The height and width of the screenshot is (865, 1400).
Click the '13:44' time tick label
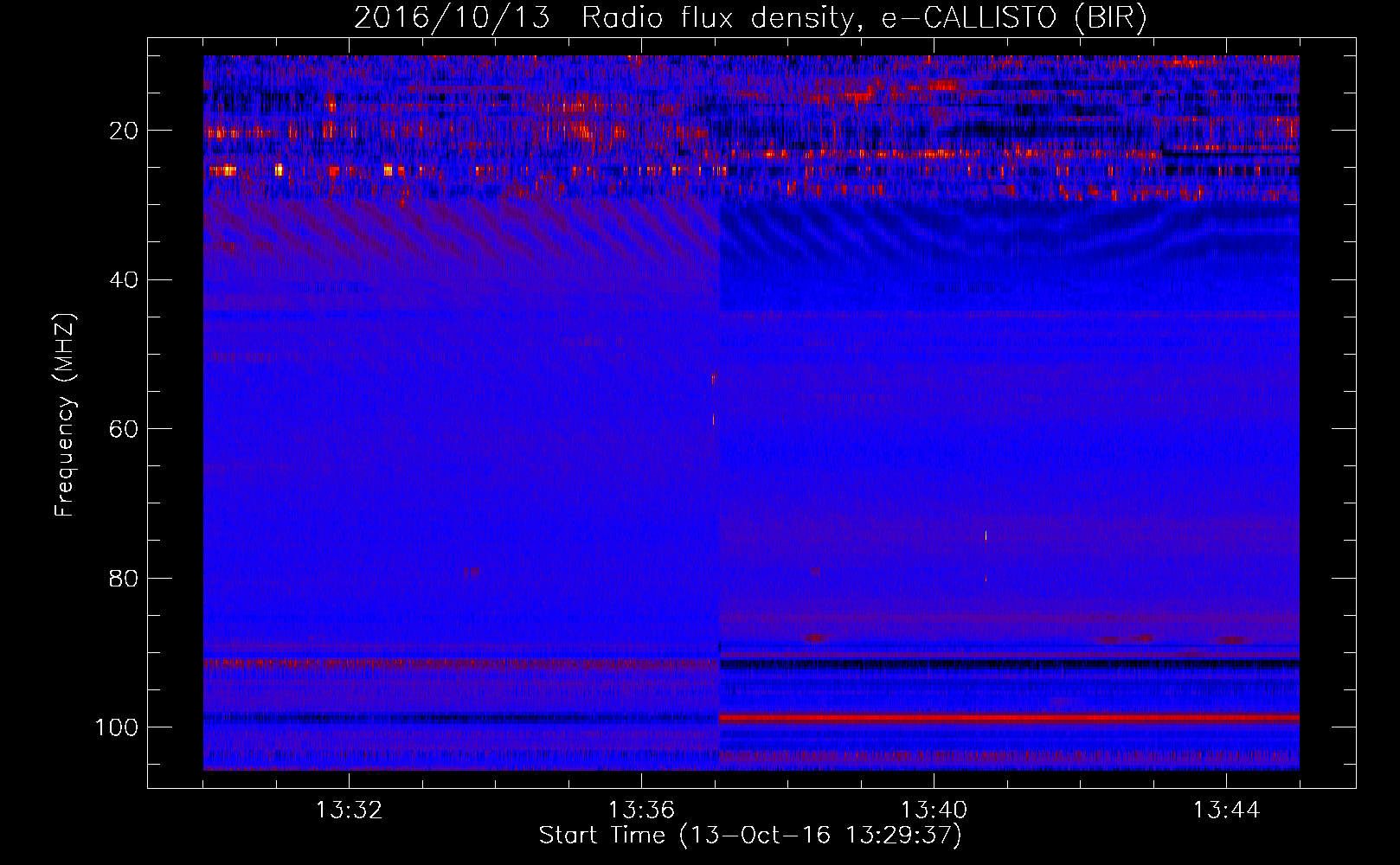click(1226, 811)
